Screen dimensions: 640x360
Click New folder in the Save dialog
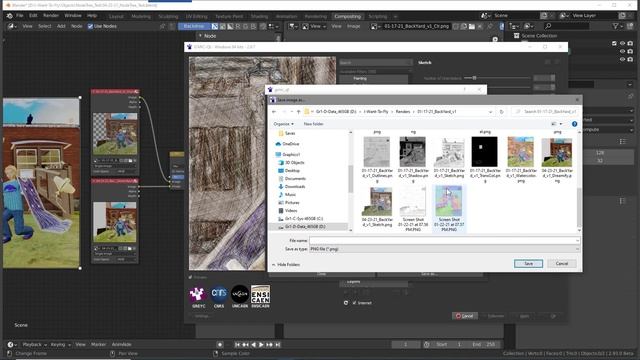click(x=313, y=124)
